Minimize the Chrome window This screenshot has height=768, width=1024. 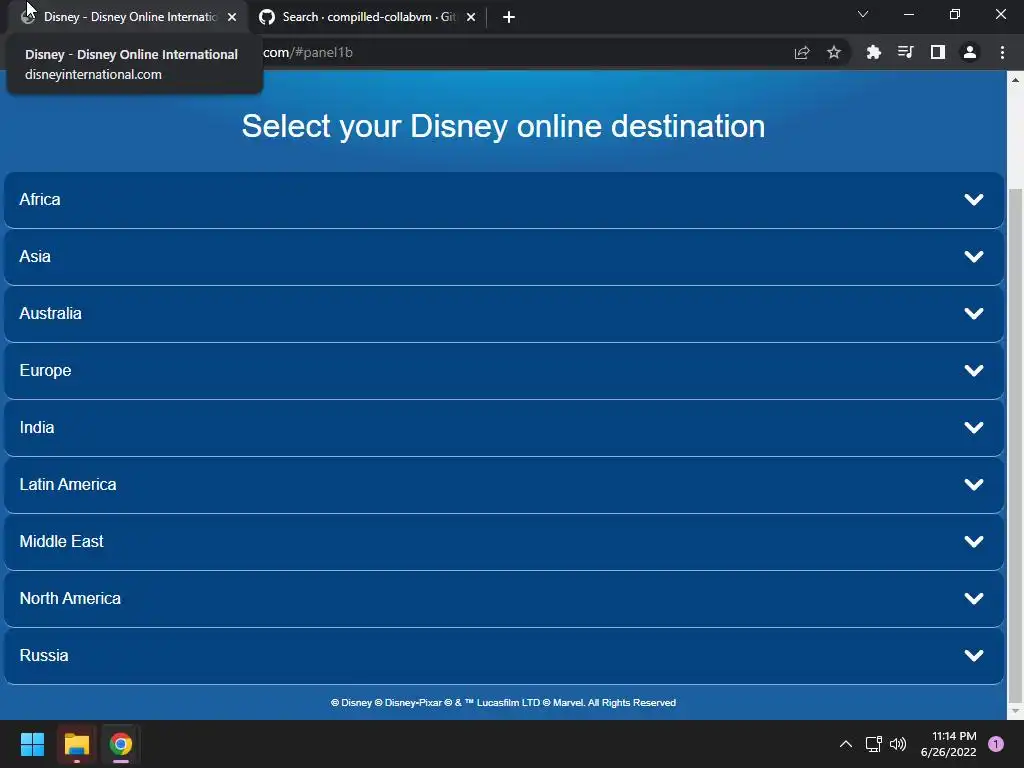pos(909,14)
